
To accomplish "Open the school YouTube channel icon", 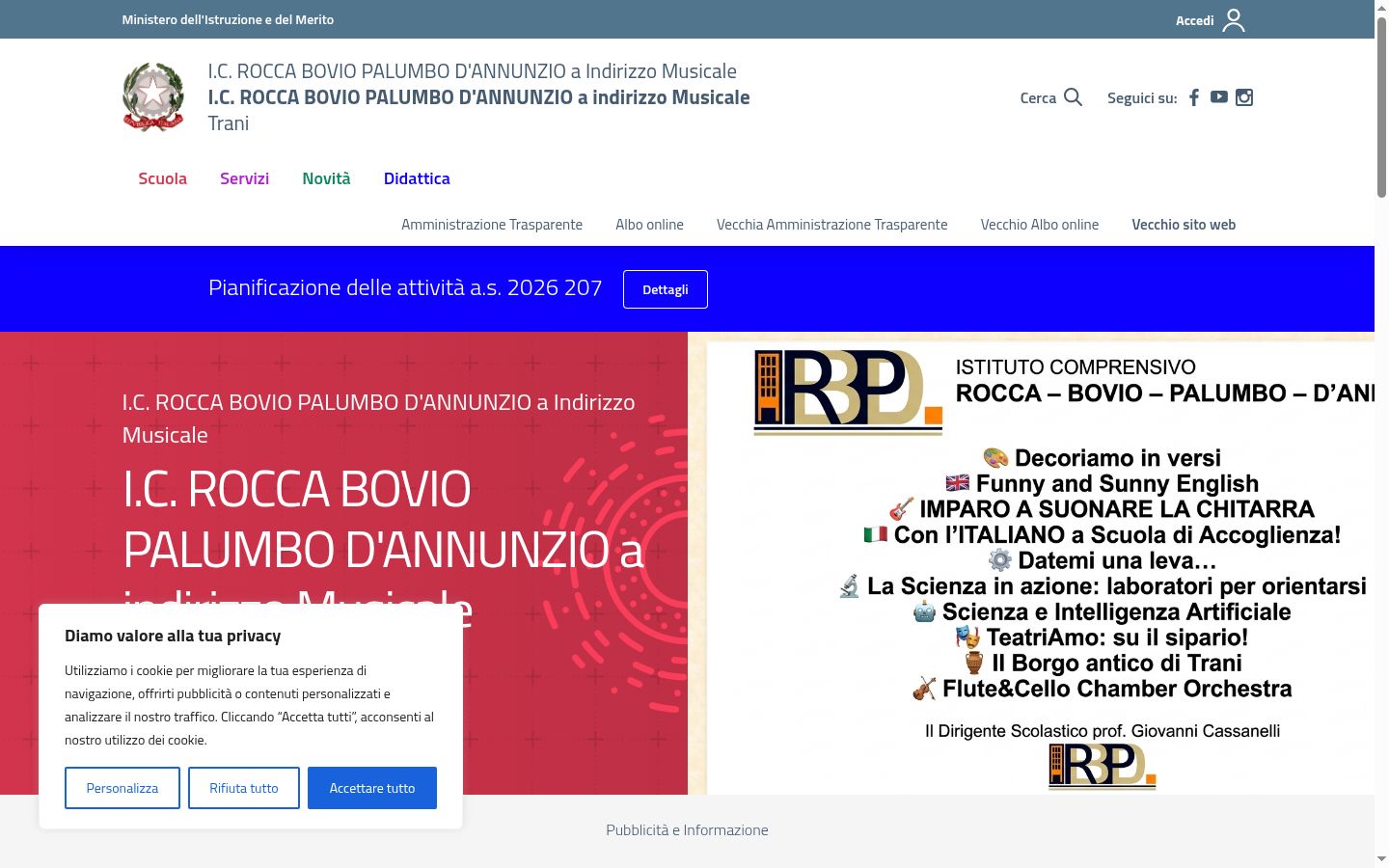I will point(1219,97).
